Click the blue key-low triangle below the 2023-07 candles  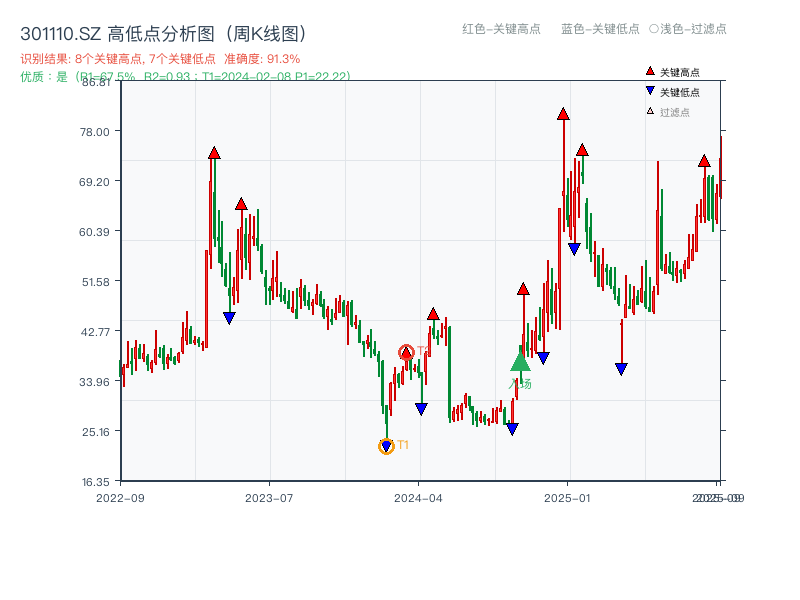228,317
